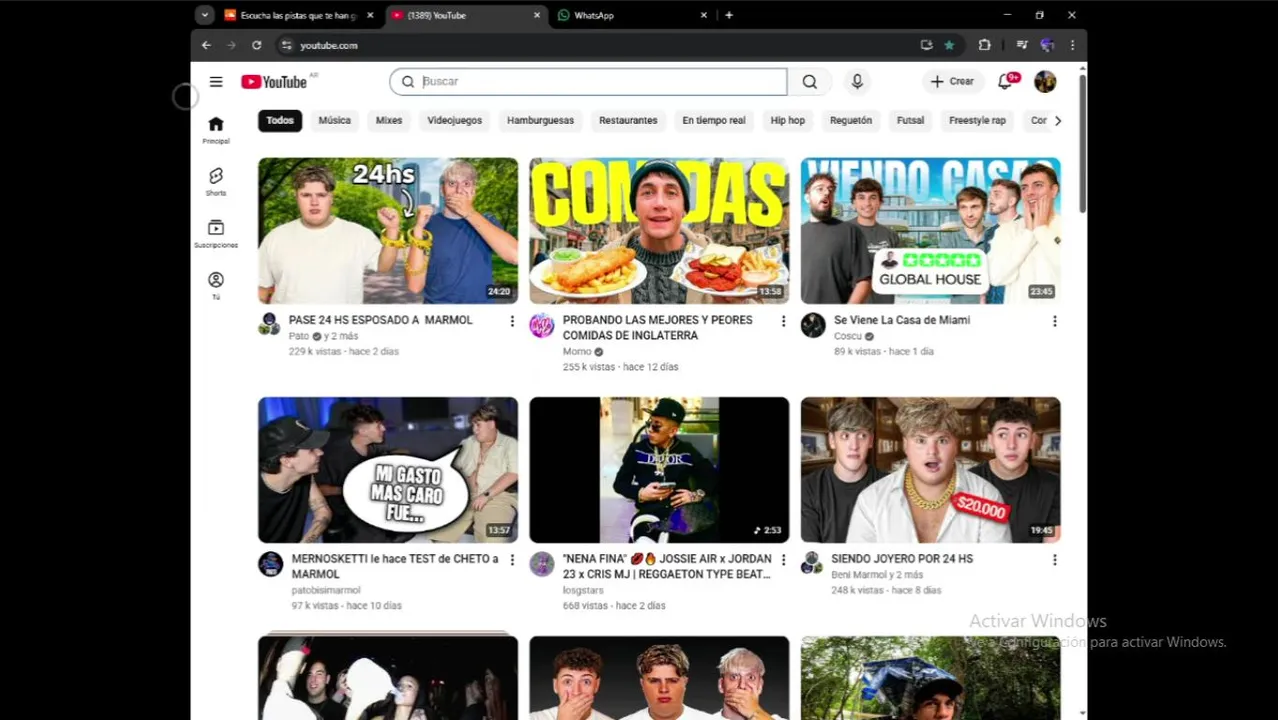The width and height of the screenshot is (1278, 720).
Task: Go to Principal home in sidebar
Action: click(216, 130)
